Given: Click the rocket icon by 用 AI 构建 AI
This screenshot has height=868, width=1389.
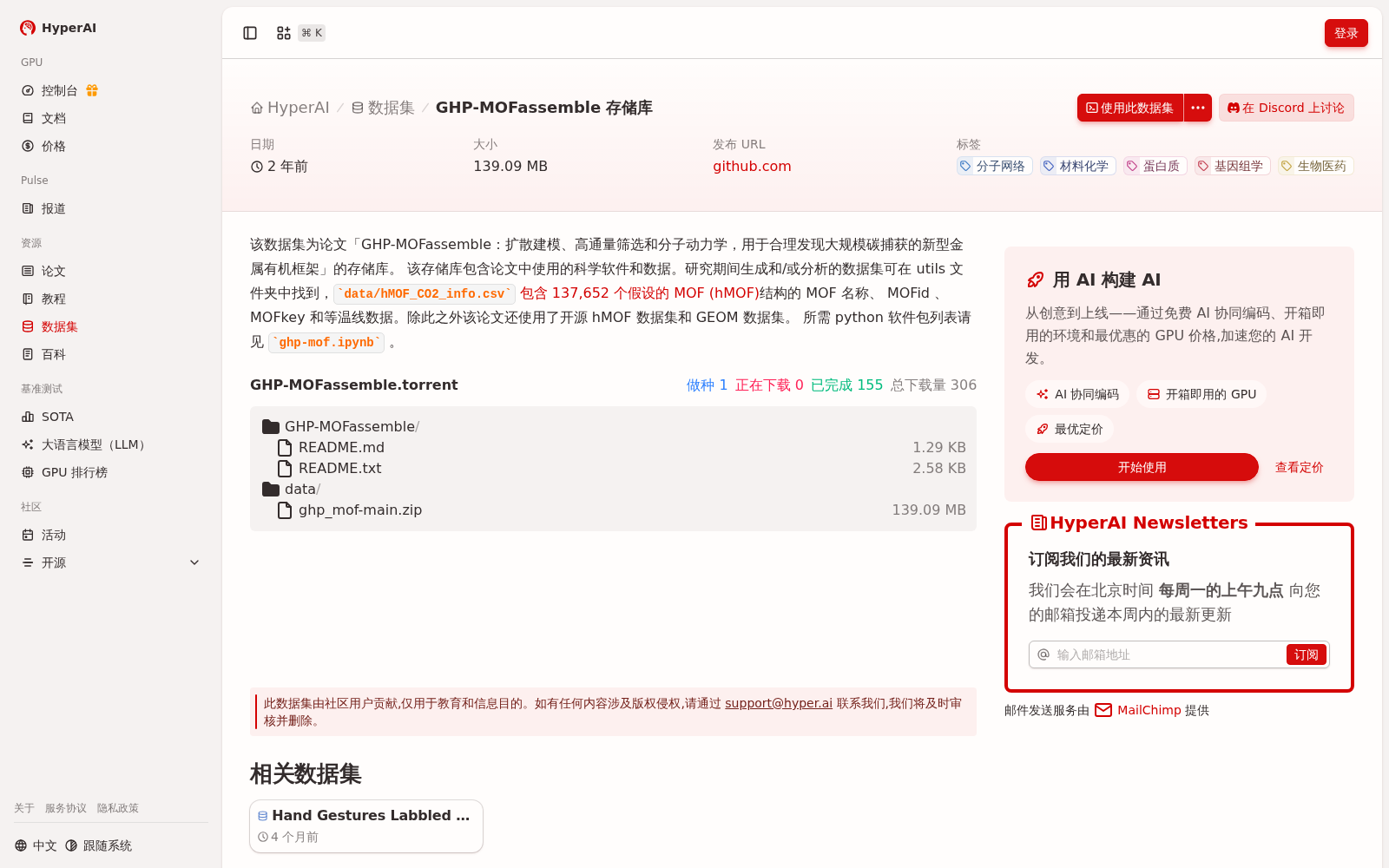Looking at the screenshot, I should pyautogui.click(x=1036, y=279).
